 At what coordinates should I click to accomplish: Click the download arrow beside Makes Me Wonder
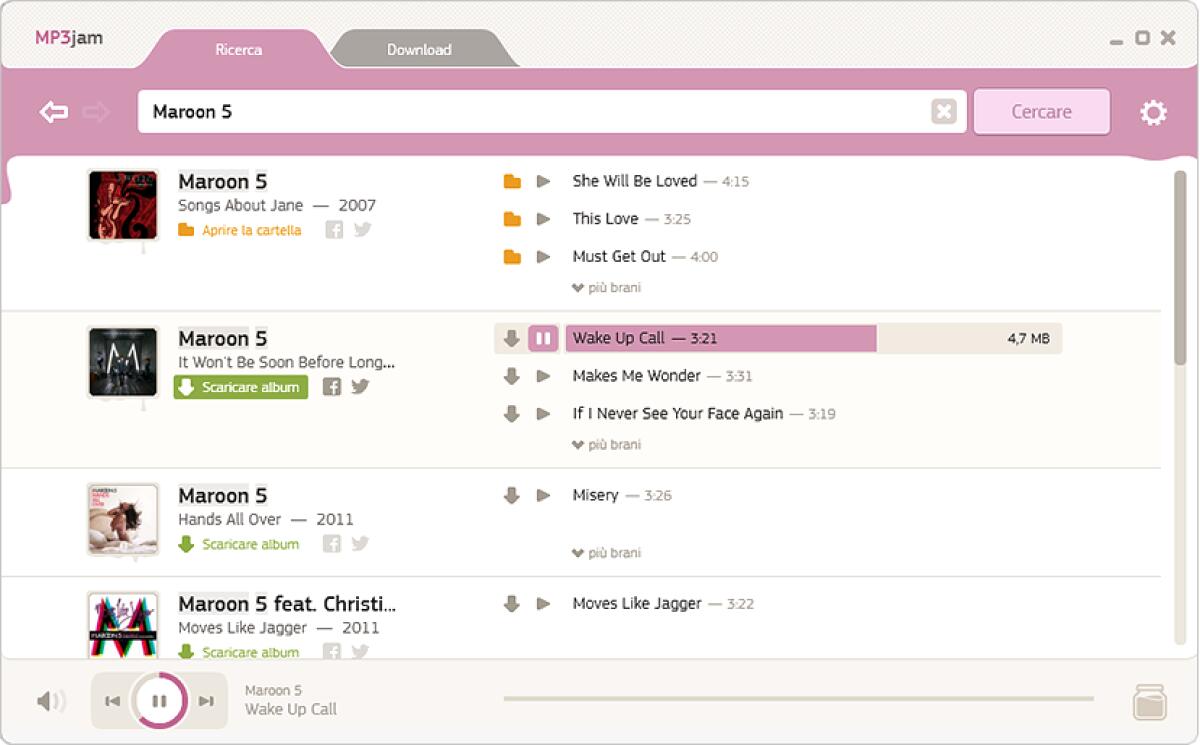tap(512, 376)
